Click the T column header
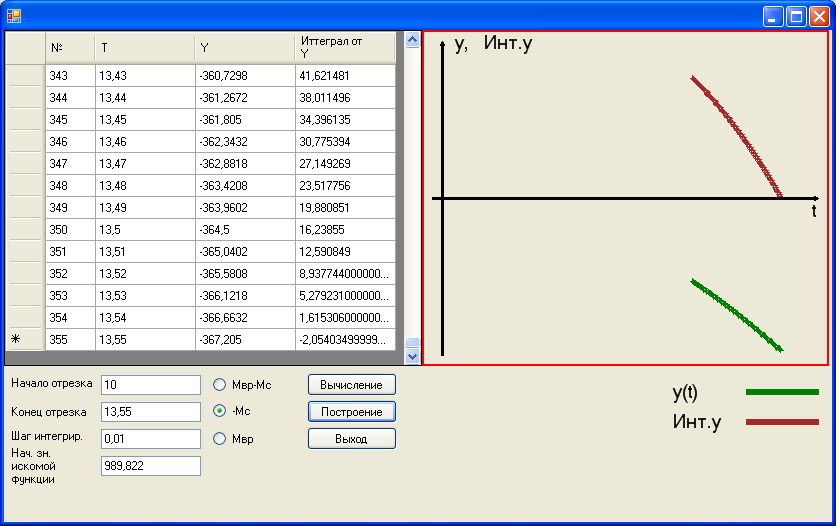The image size is (836, 526). click(x=145, y=48)
